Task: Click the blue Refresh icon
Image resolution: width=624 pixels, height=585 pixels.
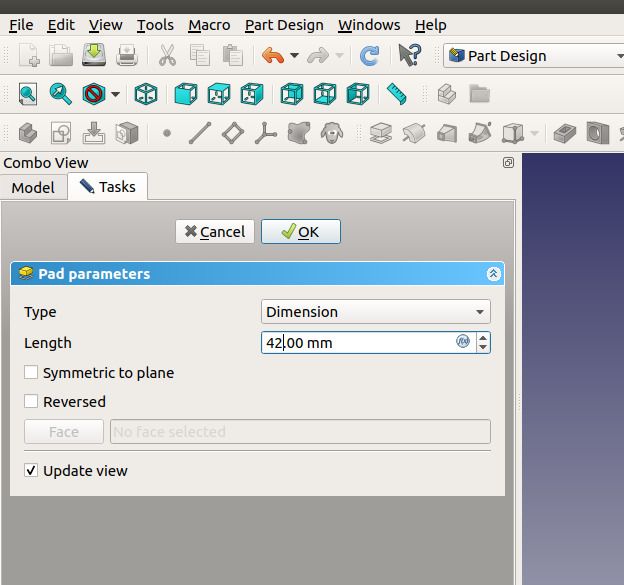Action: 369,56
